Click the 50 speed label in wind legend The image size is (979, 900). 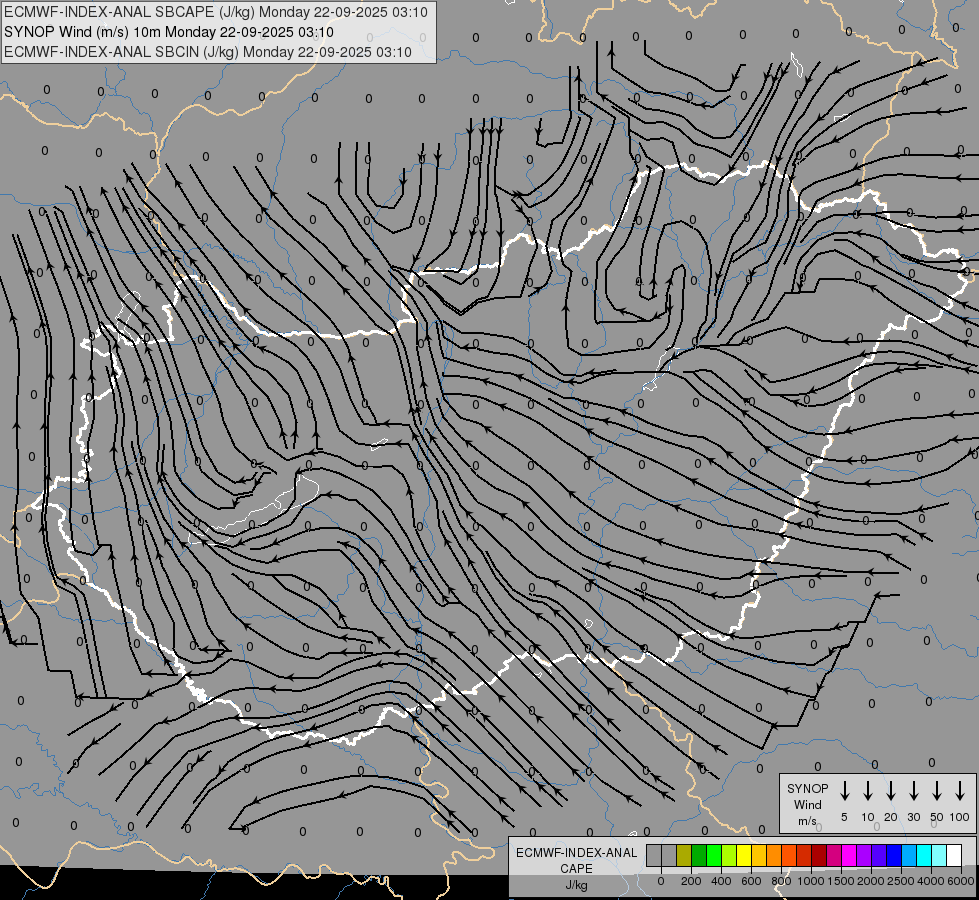(937, 817)
